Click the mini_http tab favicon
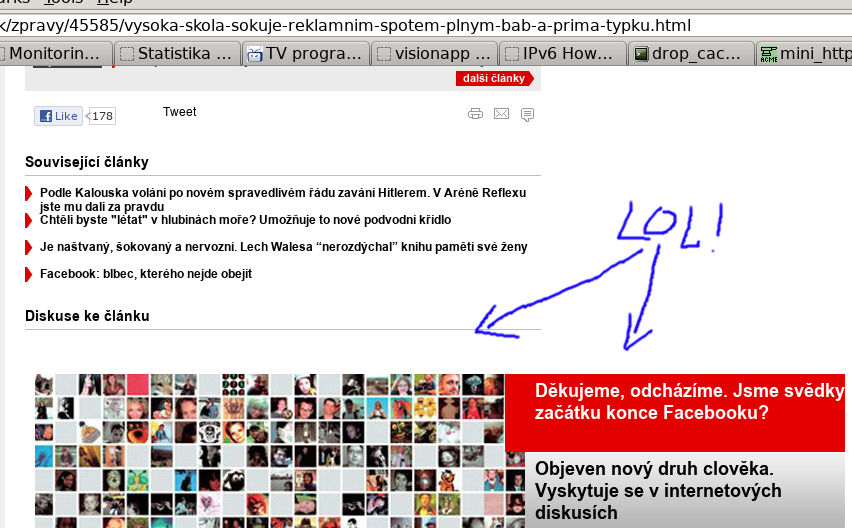This screenshot has height=528, width=852. [x=768, y=54]
